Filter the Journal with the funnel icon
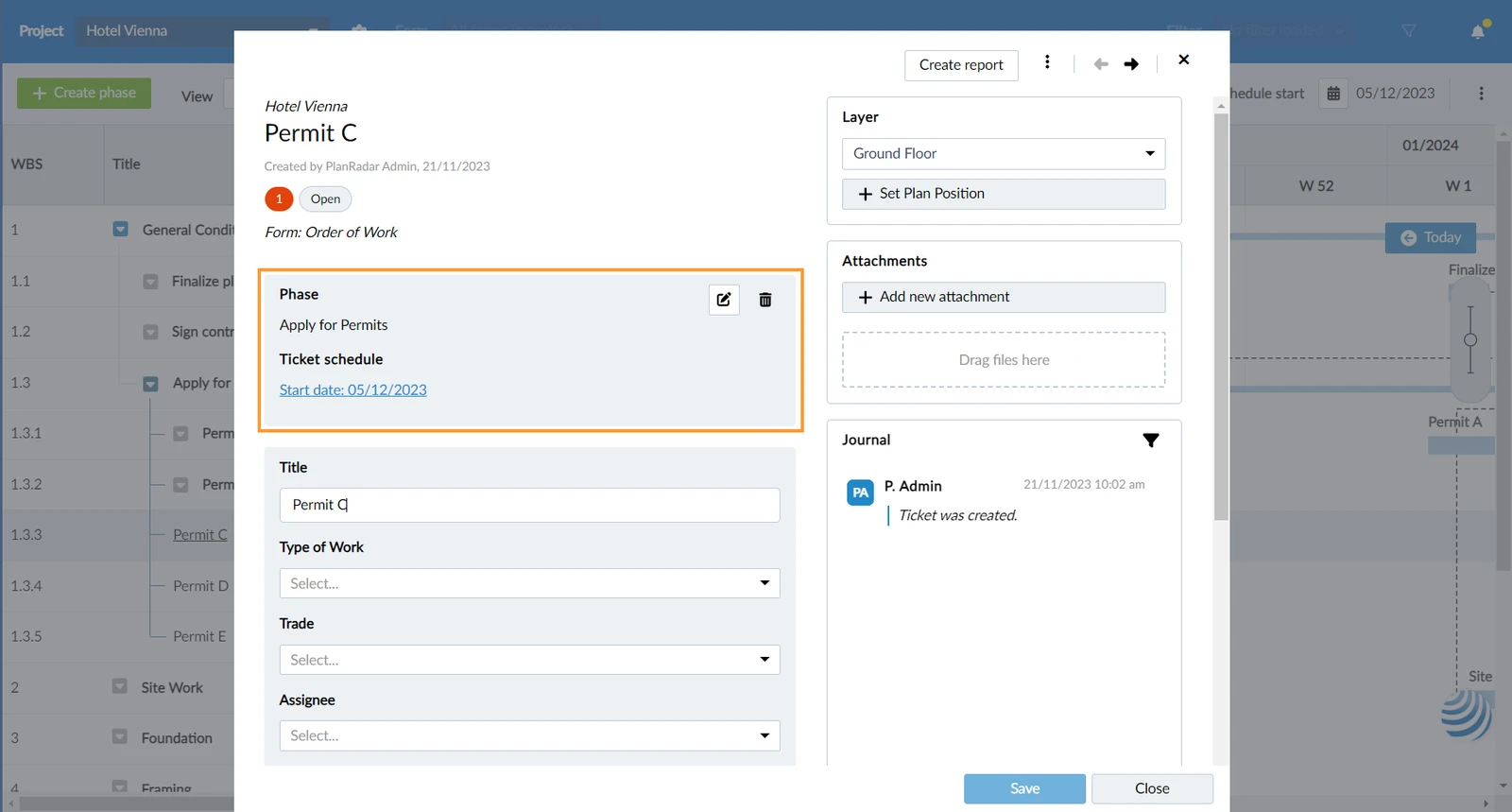This screenshot has width=1512, height=812. point(1151,441)
